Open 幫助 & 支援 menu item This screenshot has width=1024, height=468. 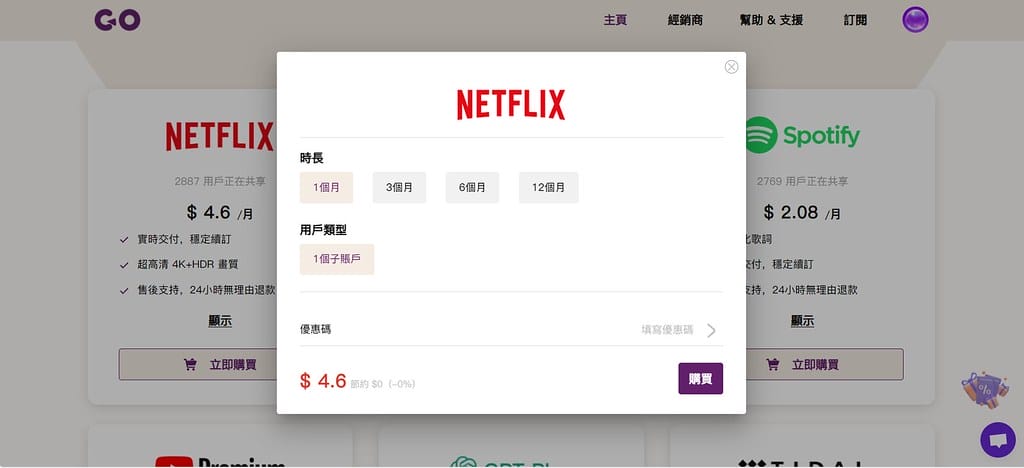[771, 20]
